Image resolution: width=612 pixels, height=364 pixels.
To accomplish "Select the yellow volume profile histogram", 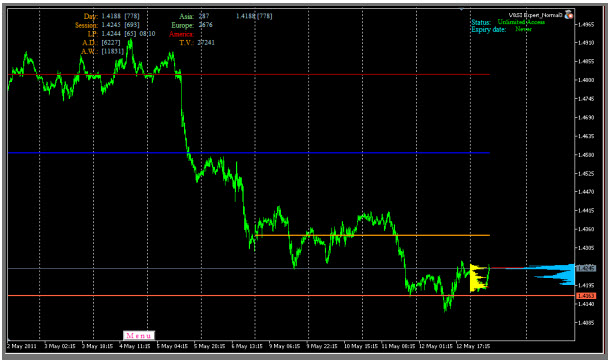I will (479, 278).
